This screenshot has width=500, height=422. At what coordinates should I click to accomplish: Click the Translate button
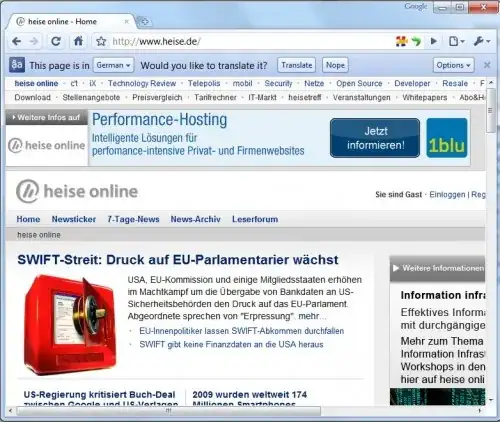tap(296, 65)
